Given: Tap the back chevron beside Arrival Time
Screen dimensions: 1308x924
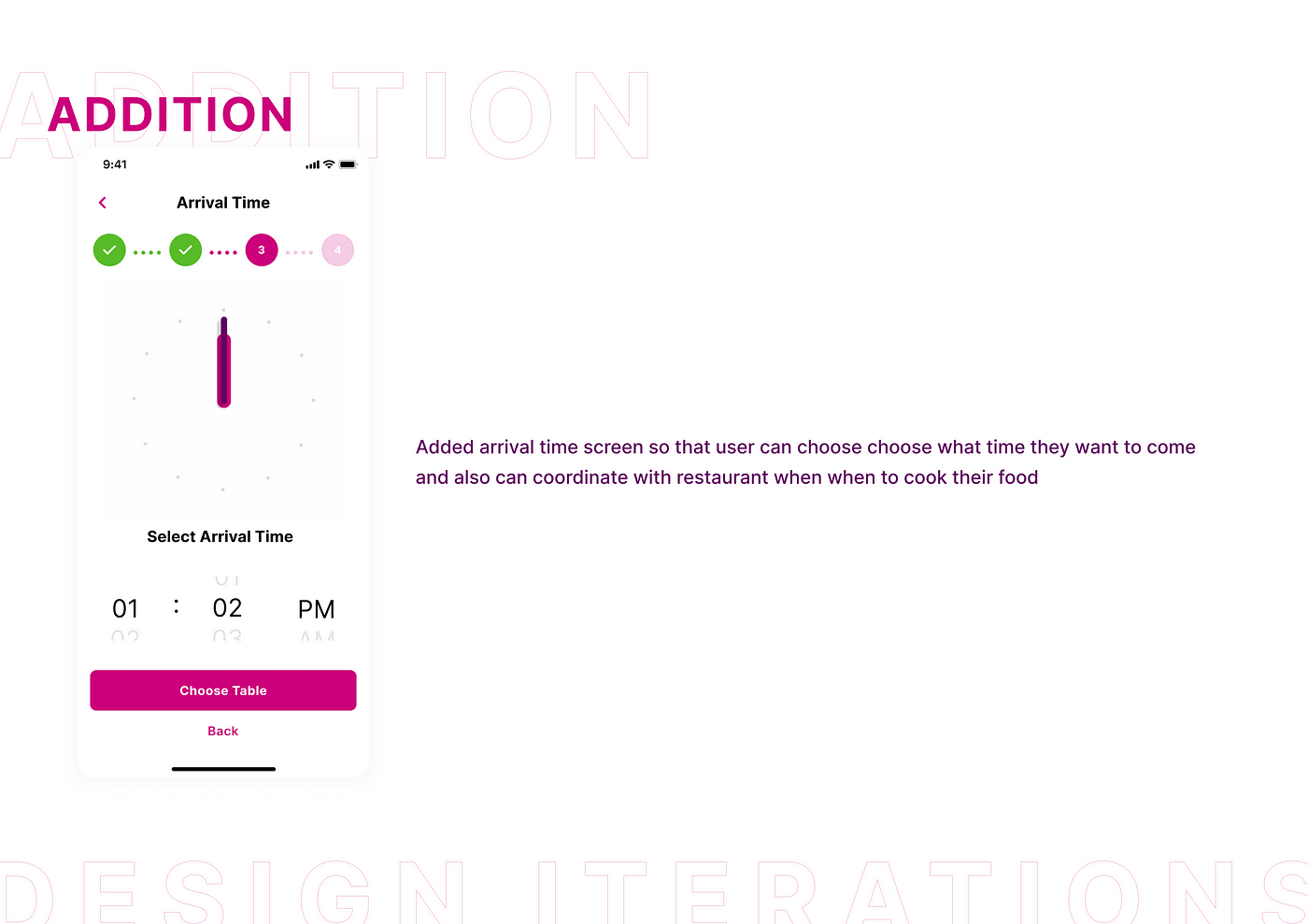Looking at the screenshot, I should pyautogui.click(x=103, y=203).
